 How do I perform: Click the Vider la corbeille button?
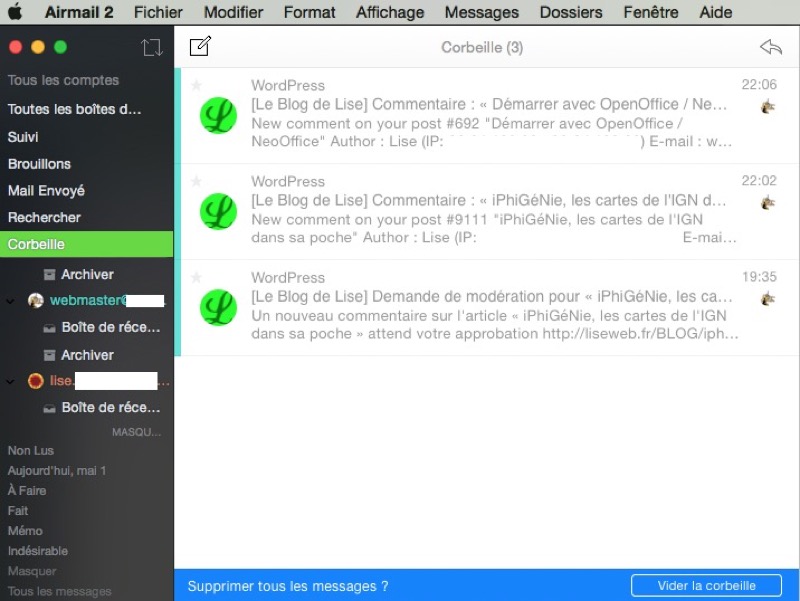pyautogui.click(x=706, y=586)
